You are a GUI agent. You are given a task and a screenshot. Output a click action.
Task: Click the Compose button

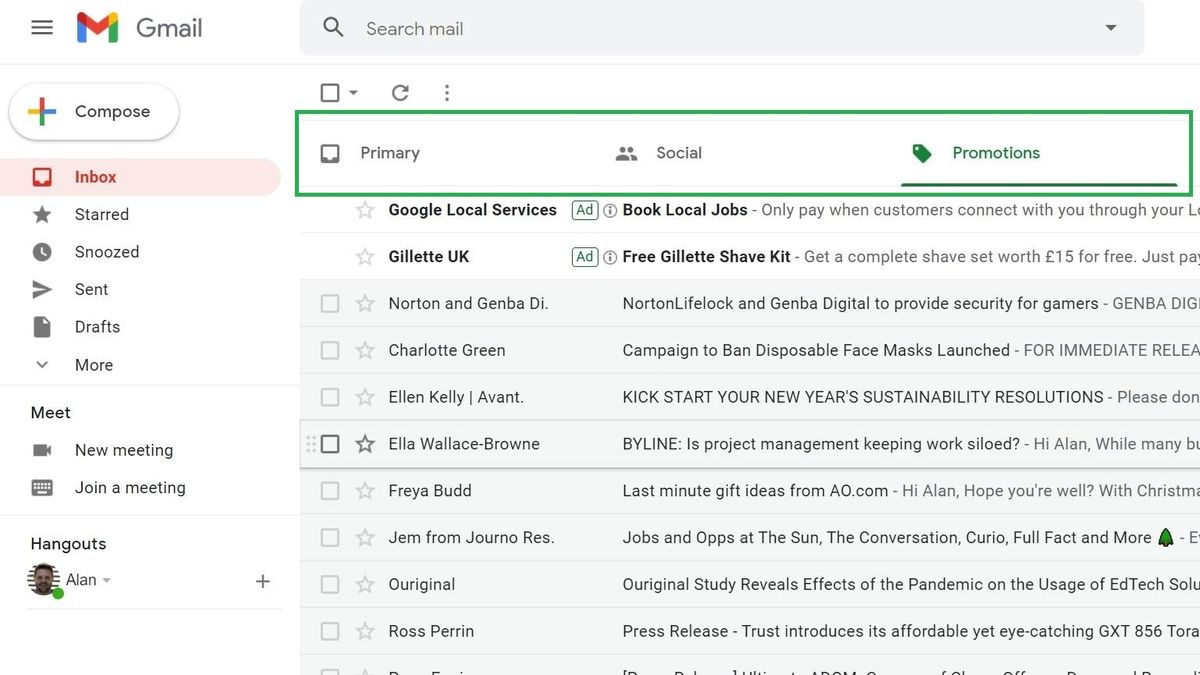[93, 111]
